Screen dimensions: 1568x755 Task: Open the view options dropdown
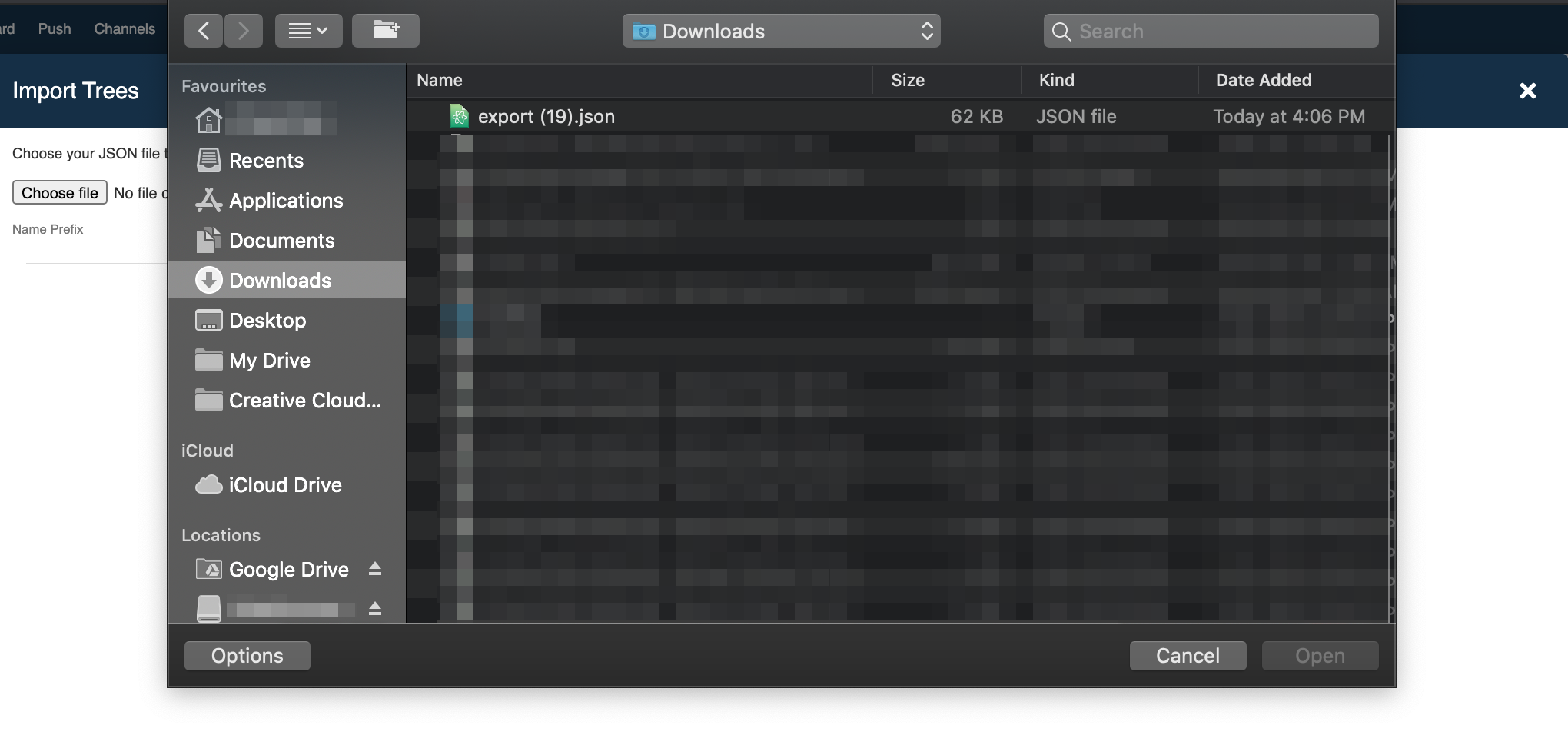coord(309,31)
